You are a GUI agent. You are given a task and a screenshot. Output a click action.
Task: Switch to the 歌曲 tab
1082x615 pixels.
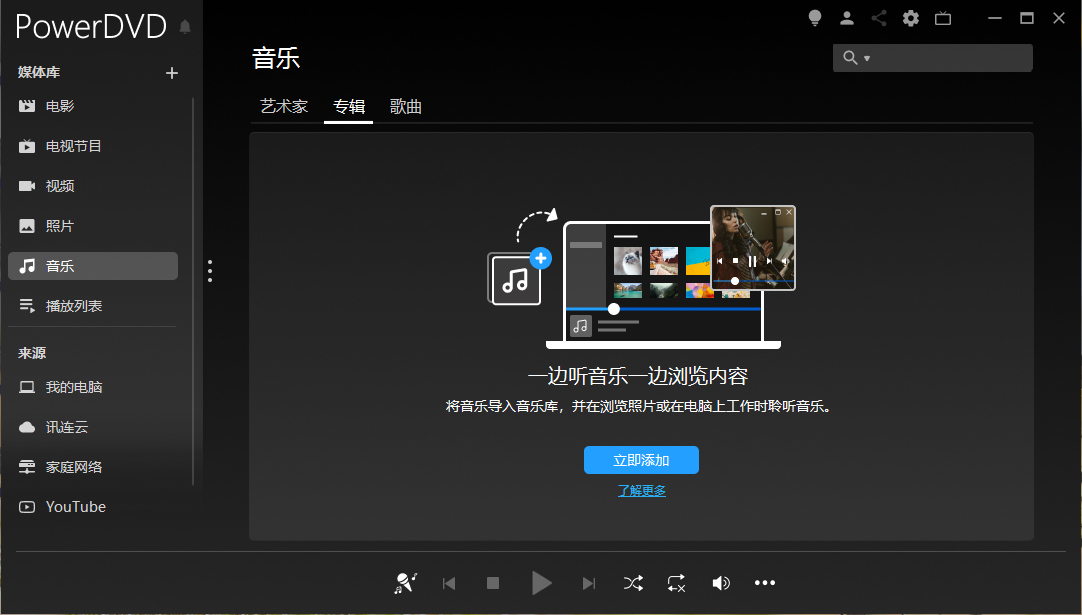pos(406,106)
